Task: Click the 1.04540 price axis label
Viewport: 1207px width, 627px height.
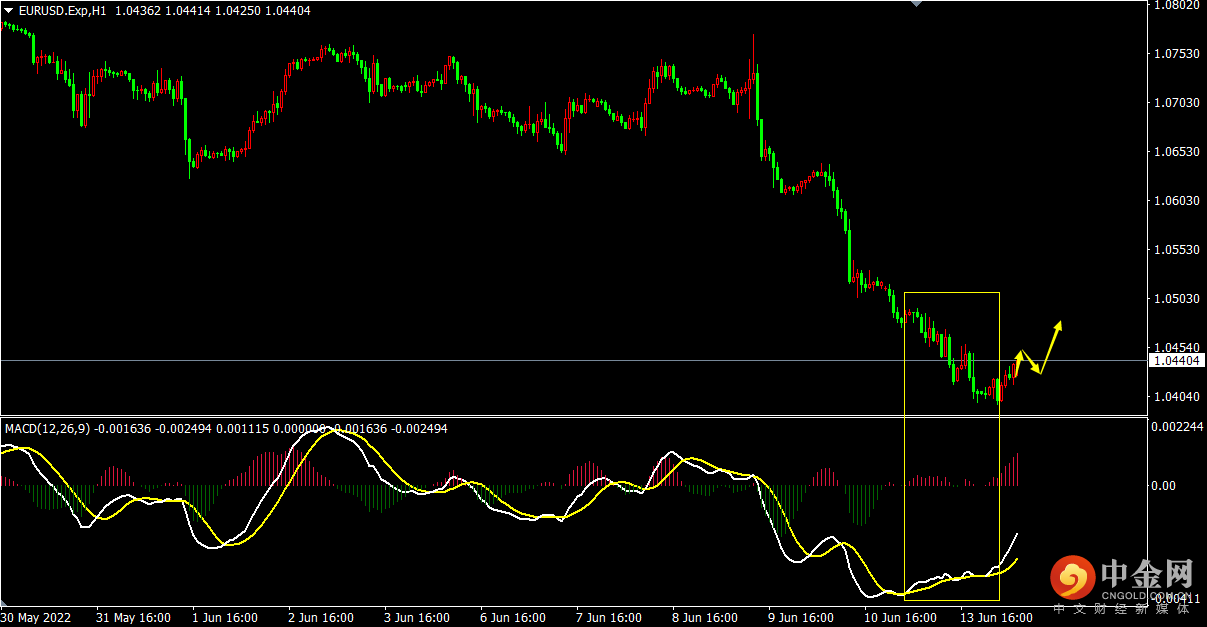Action: [x=1176, y=347]
